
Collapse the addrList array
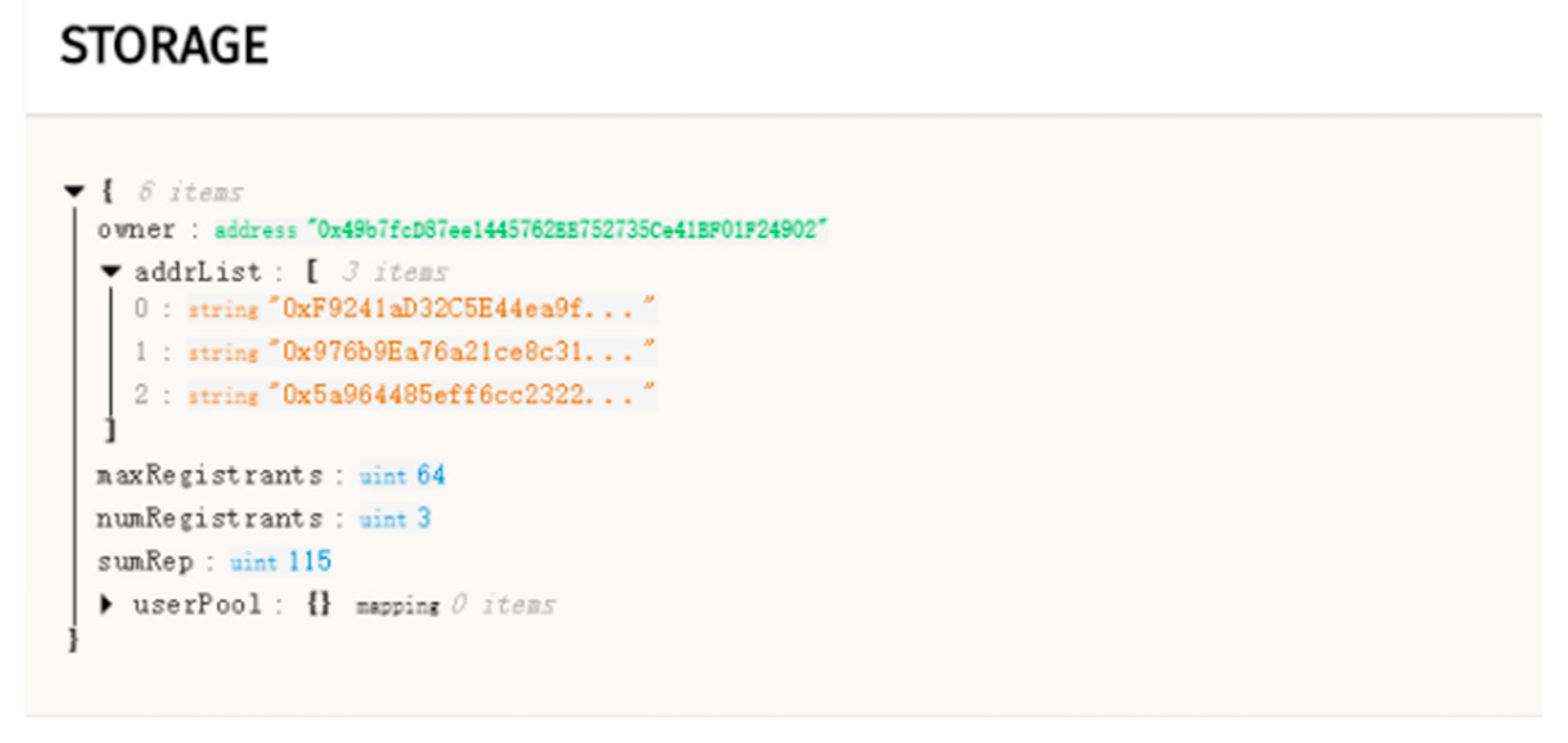pyautogui.click(x=111, y=272)
